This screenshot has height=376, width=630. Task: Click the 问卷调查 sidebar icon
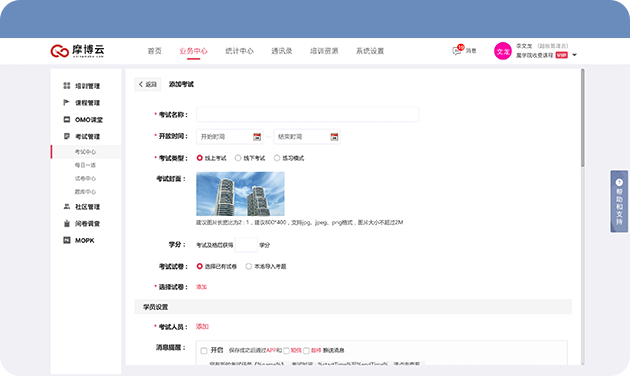[x=67, y=223]
